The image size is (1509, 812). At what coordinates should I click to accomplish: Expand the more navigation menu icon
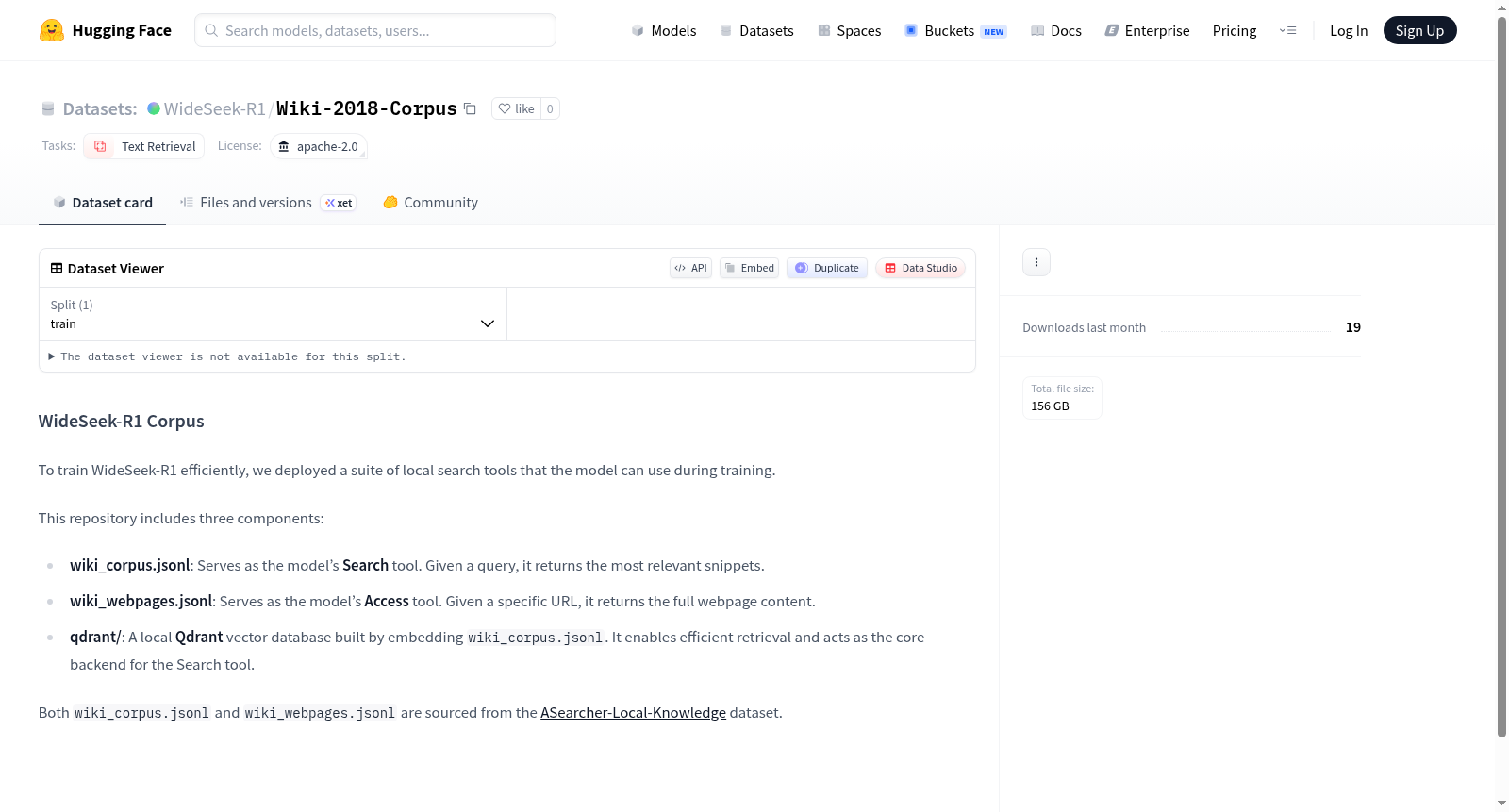point(1287,31)
